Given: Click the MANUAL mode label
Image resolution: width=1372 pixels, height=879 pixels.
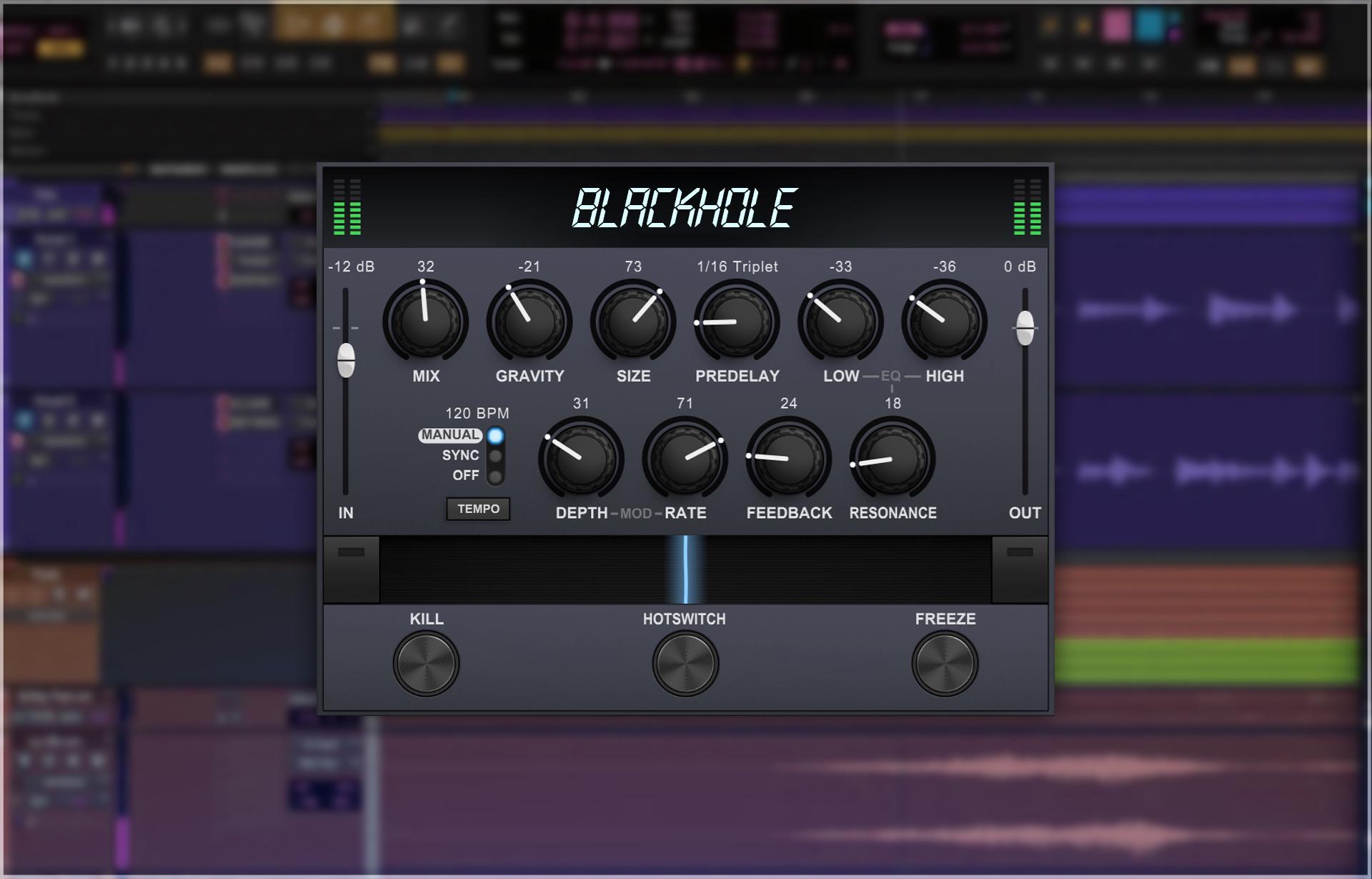Looking at the screenshot, I should [x=450, y=435].
